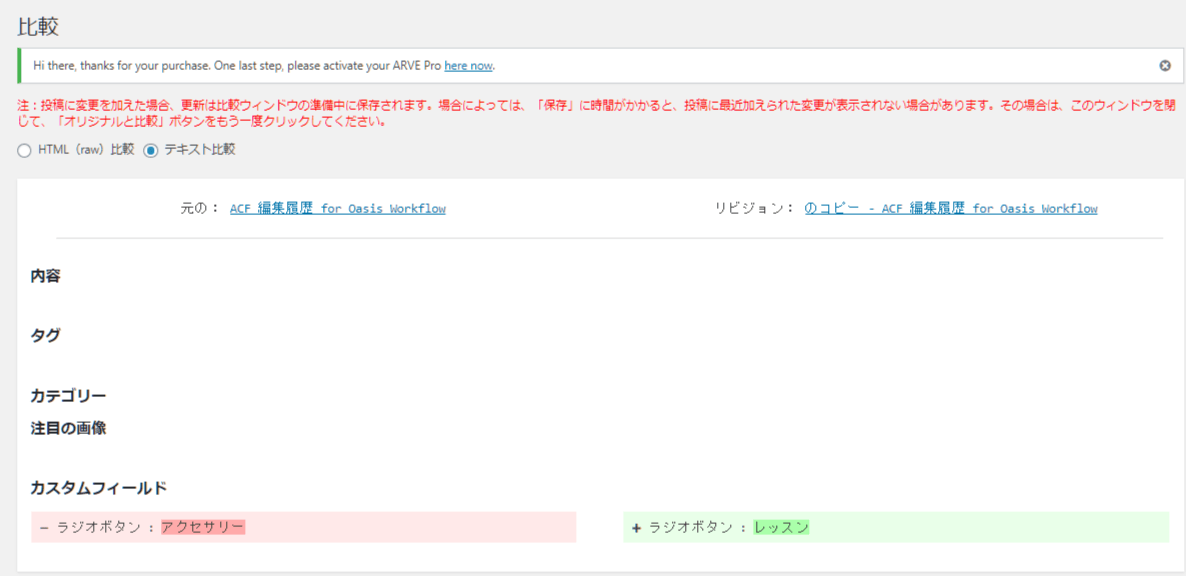Image resolution: width=1186 pixels, height=576 pixels.
Task: Click the plus sign in added row
Action: (x=636, y=528)
